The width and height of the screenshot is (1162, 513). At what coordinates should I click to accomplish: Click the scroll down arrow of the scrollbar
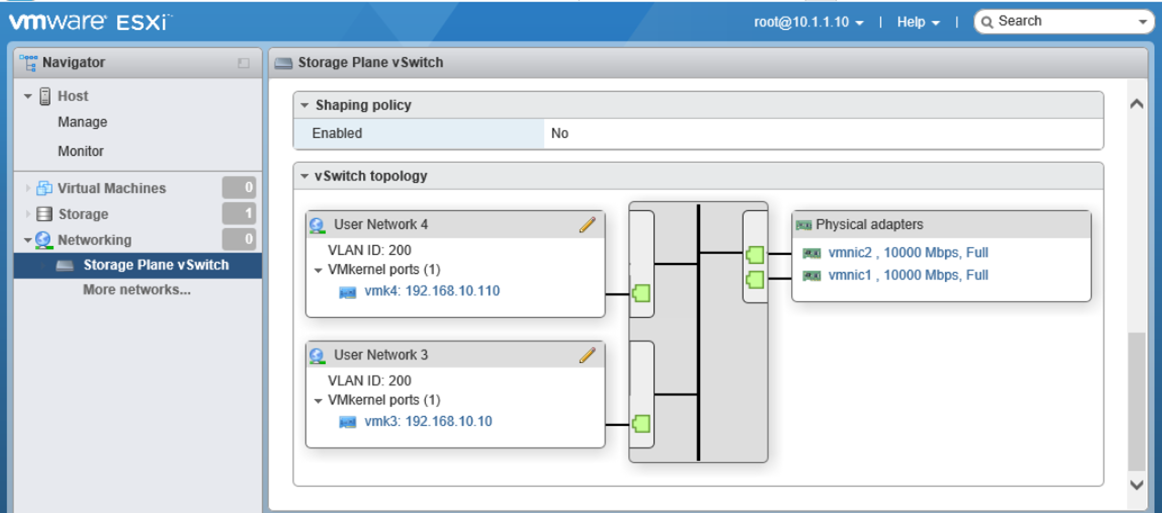1136,484
